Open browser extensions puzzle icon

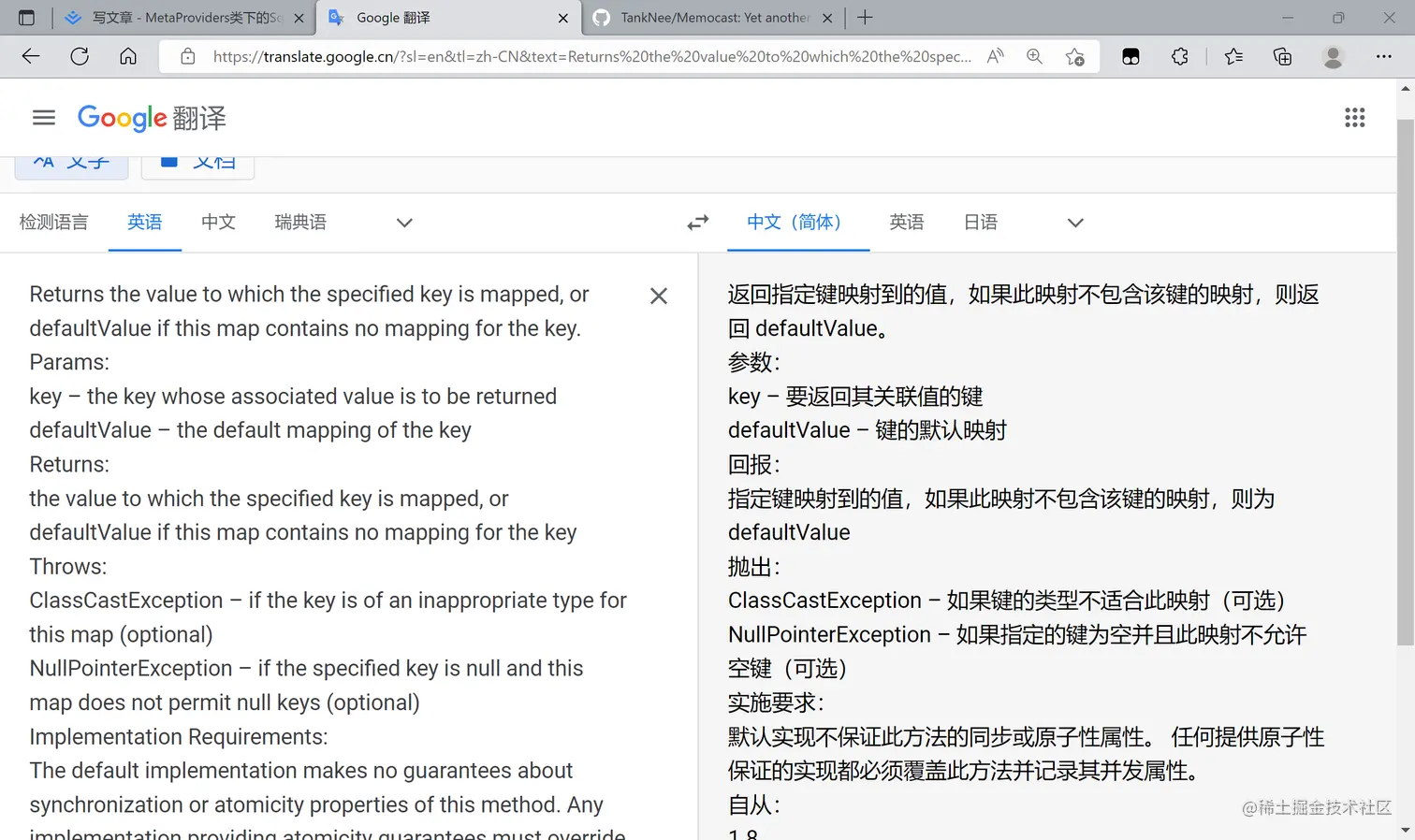1179,56
